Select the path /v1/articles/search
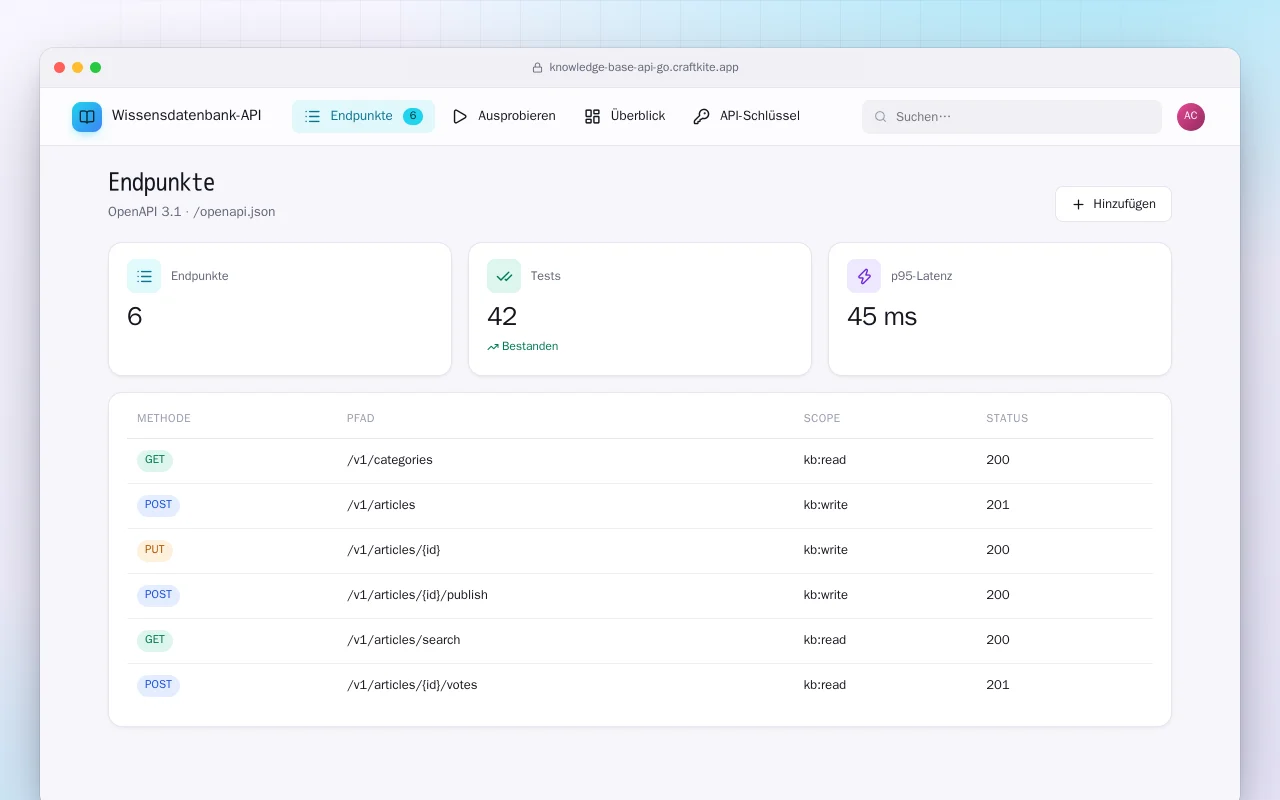The height and width of the screenshot is (800, 1280). coord(404,640)
